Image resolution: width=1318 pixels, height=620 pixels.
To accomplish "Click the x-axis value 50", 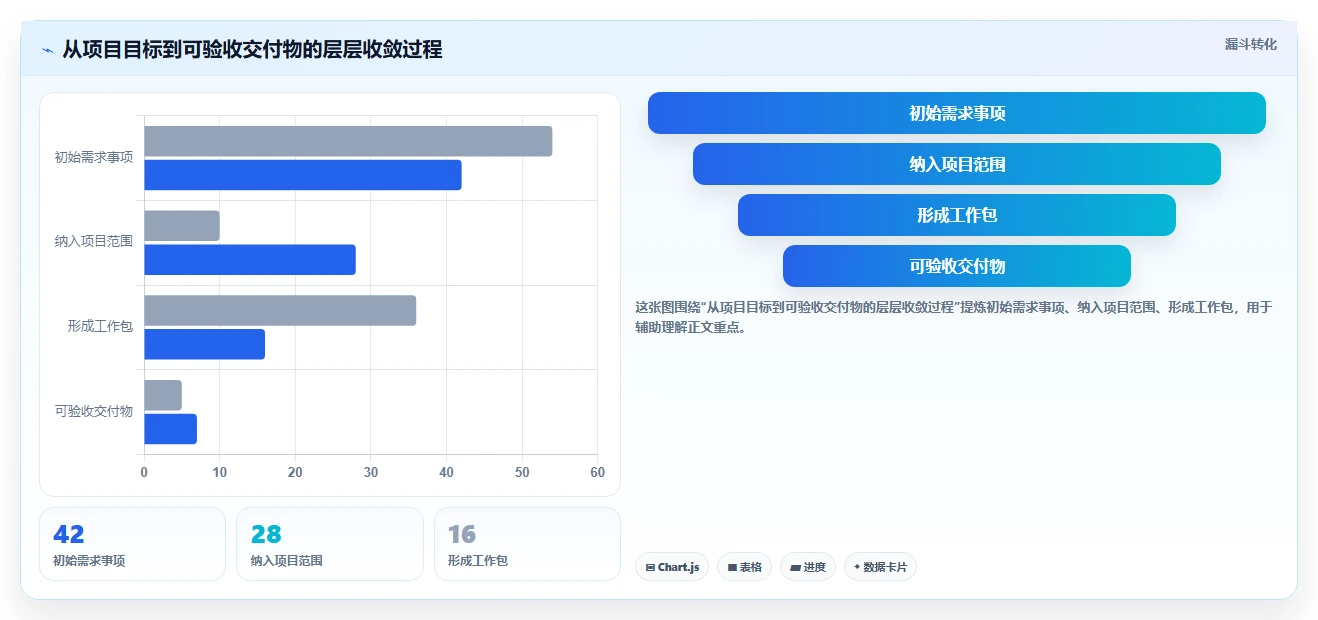I will 522,473.
